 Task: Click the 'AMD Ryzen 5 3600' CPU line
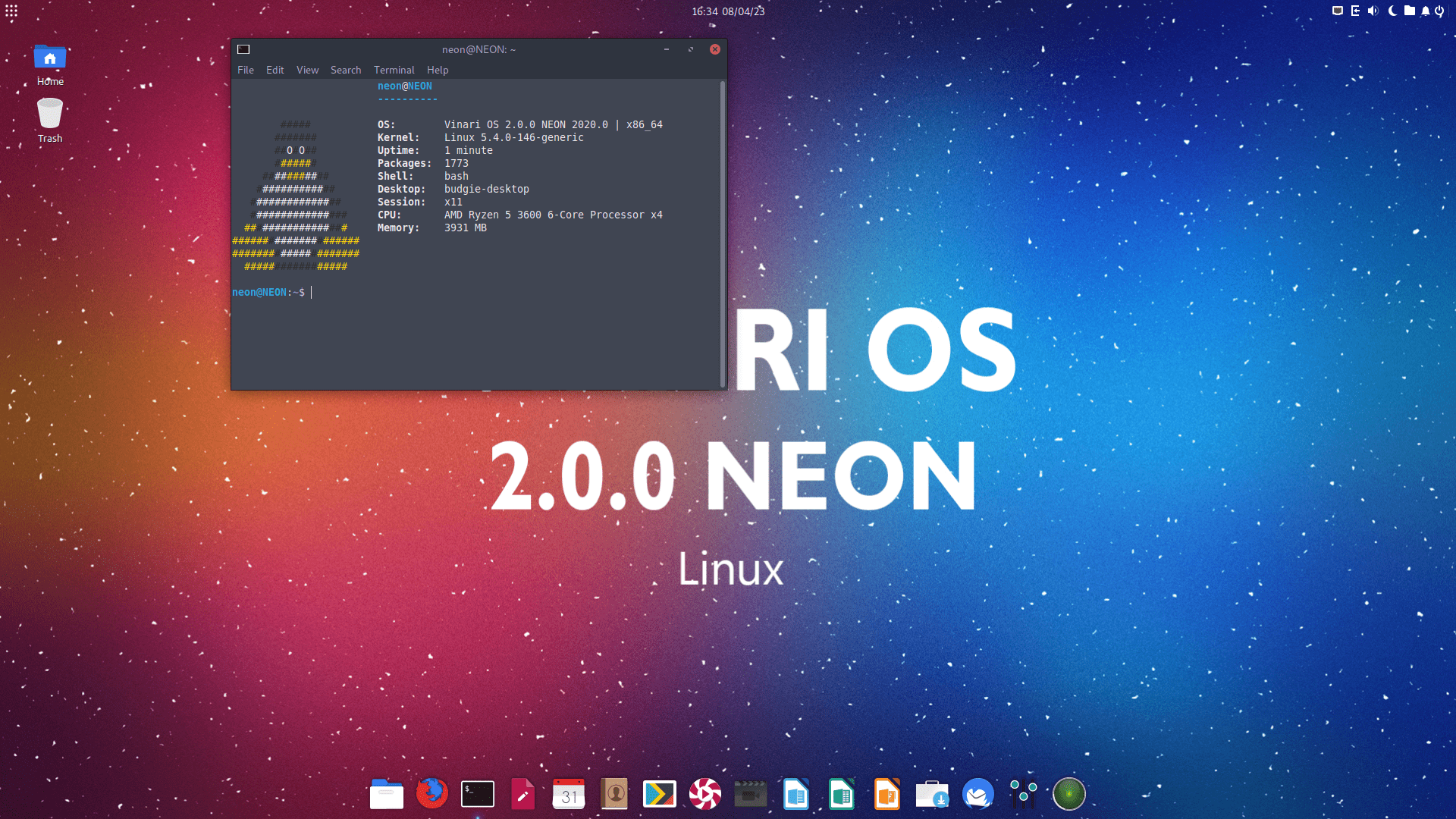pos(554,215)
